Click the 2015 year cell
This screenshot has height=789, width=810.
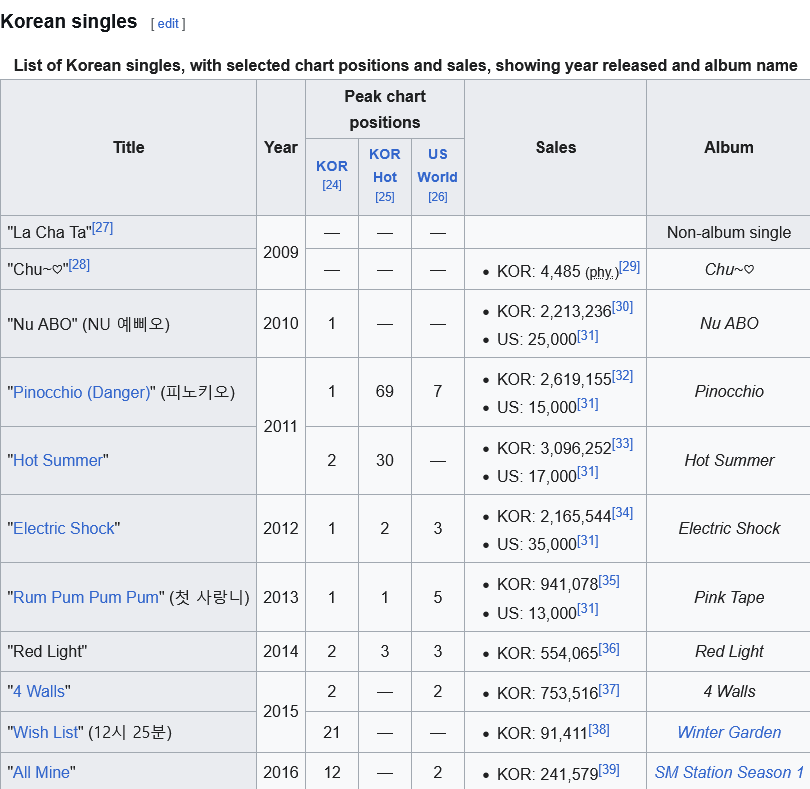[x=281, y=711]
